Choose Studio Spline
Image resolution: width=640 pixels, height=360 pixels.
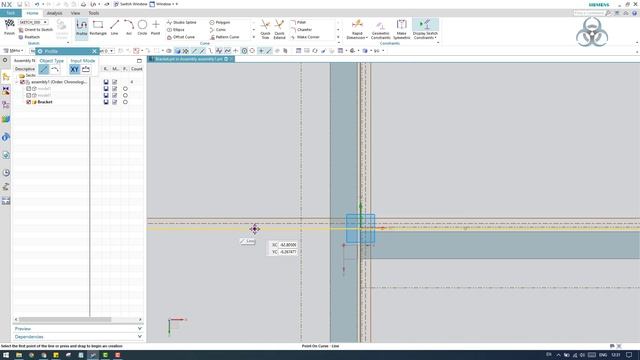pos(182,22)
